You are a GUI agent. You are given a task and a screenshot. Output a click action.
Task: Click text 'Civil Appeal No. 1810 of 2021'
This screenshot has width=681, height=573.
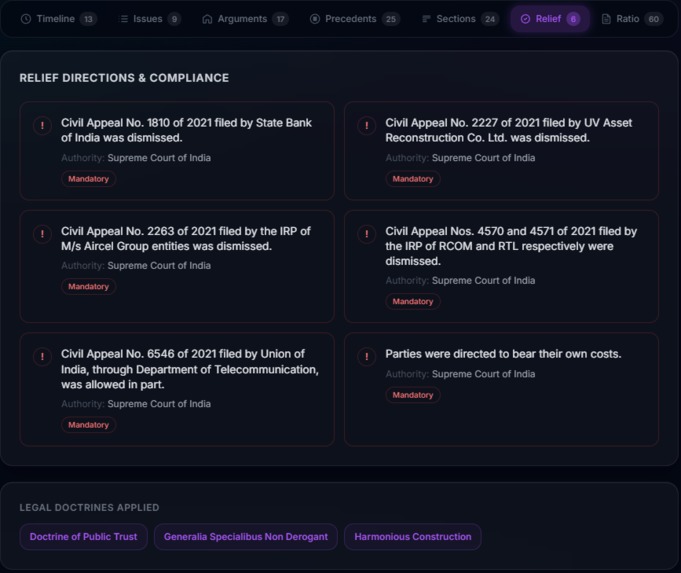pos(136,123)
